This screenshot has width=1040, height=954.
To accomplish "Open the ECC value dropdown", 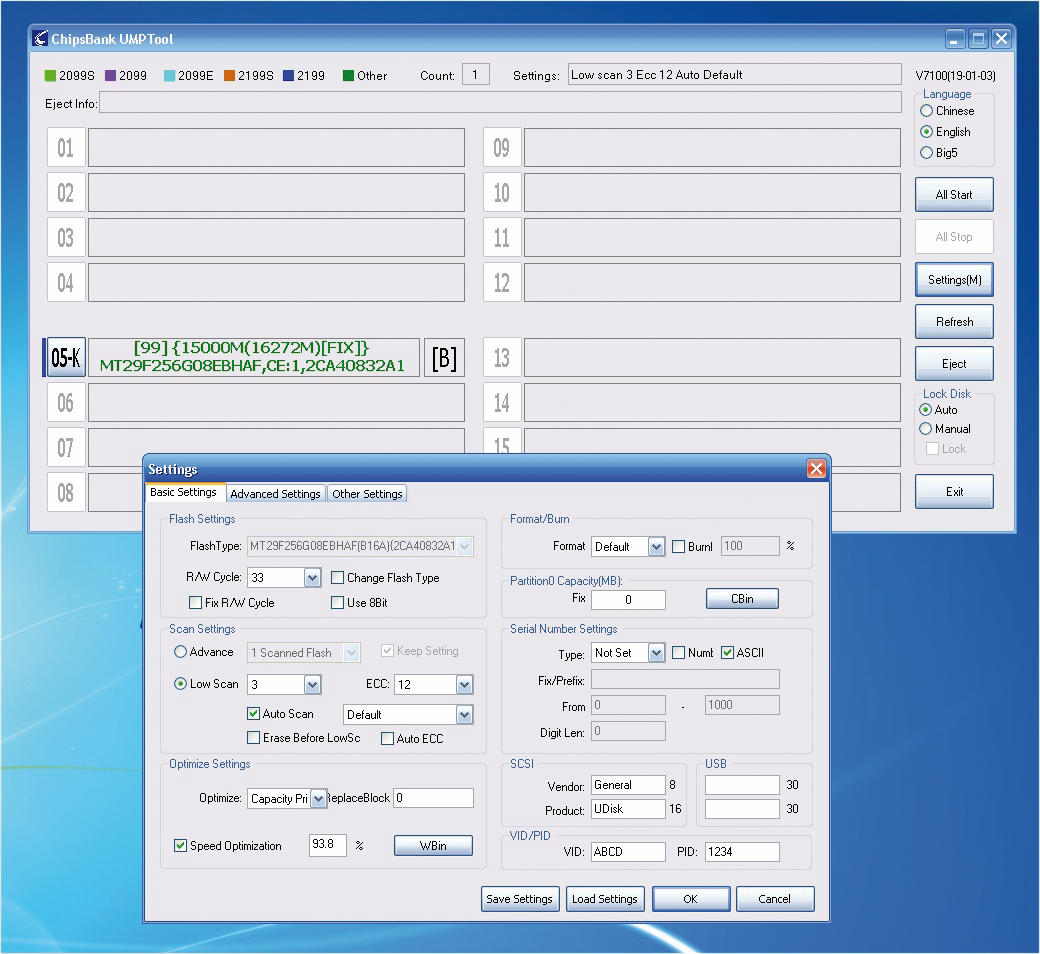I will pos(464,685).
